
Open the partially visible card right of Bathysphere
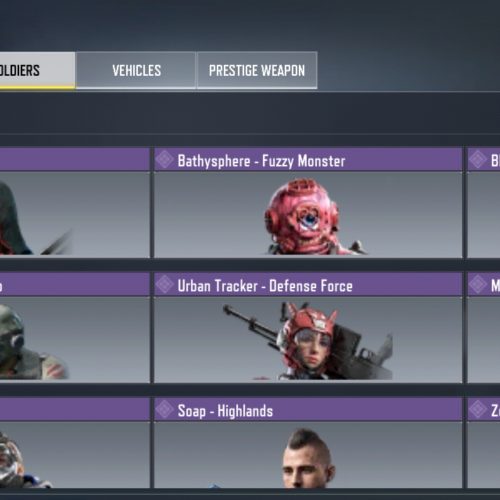coord(484,203)
